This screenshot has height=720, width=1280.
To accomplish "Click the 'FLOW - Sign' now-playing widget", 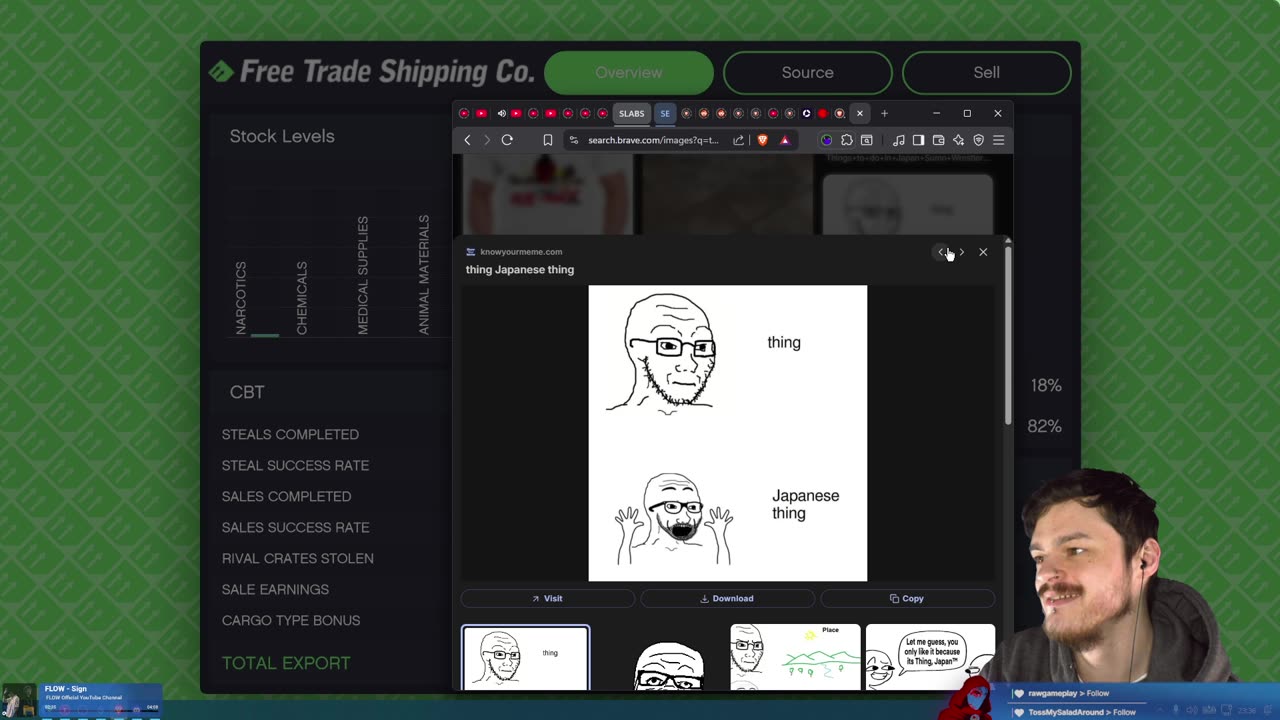I will tap(81, 699).
